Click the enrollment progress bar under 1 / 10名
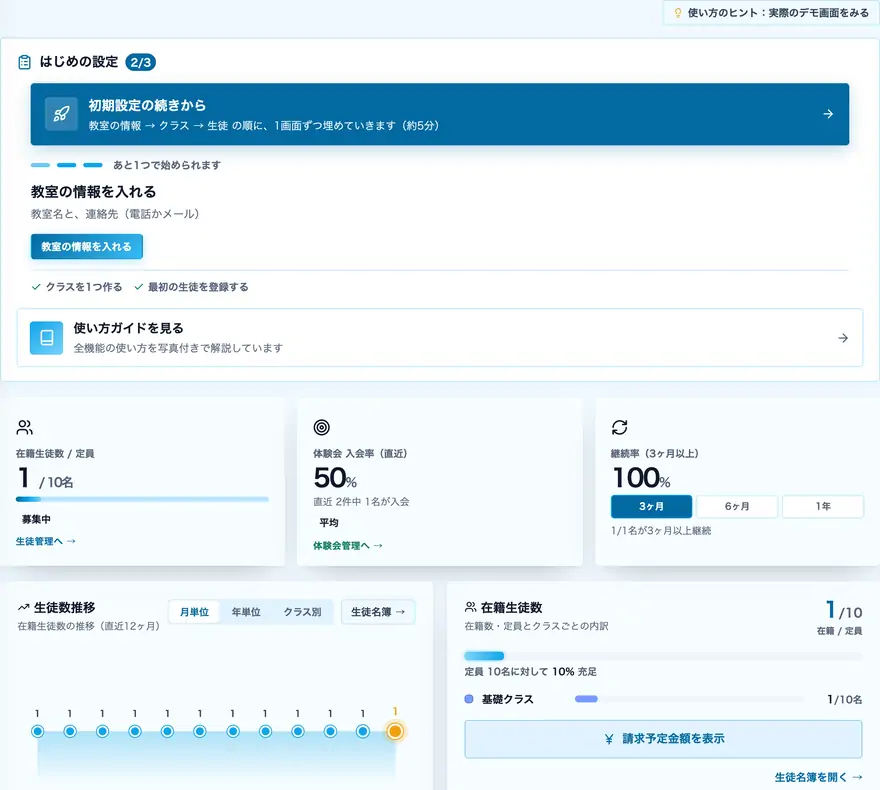This screenshot has width=880, height=790. click(142, 499)
